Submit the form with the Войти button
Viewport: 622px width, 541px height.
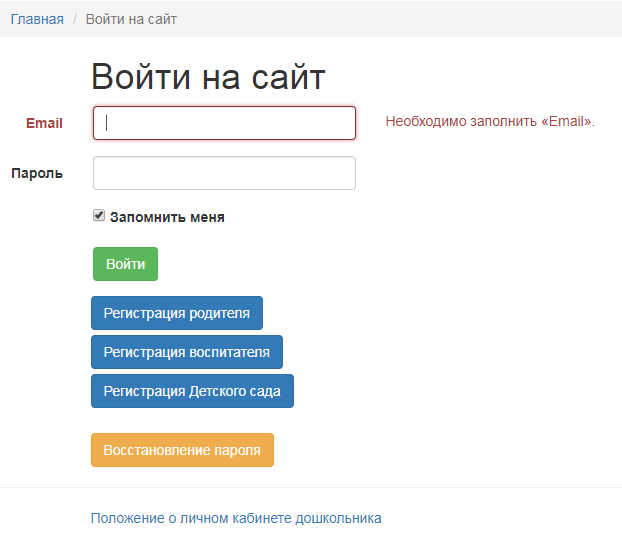pos(125,264)
